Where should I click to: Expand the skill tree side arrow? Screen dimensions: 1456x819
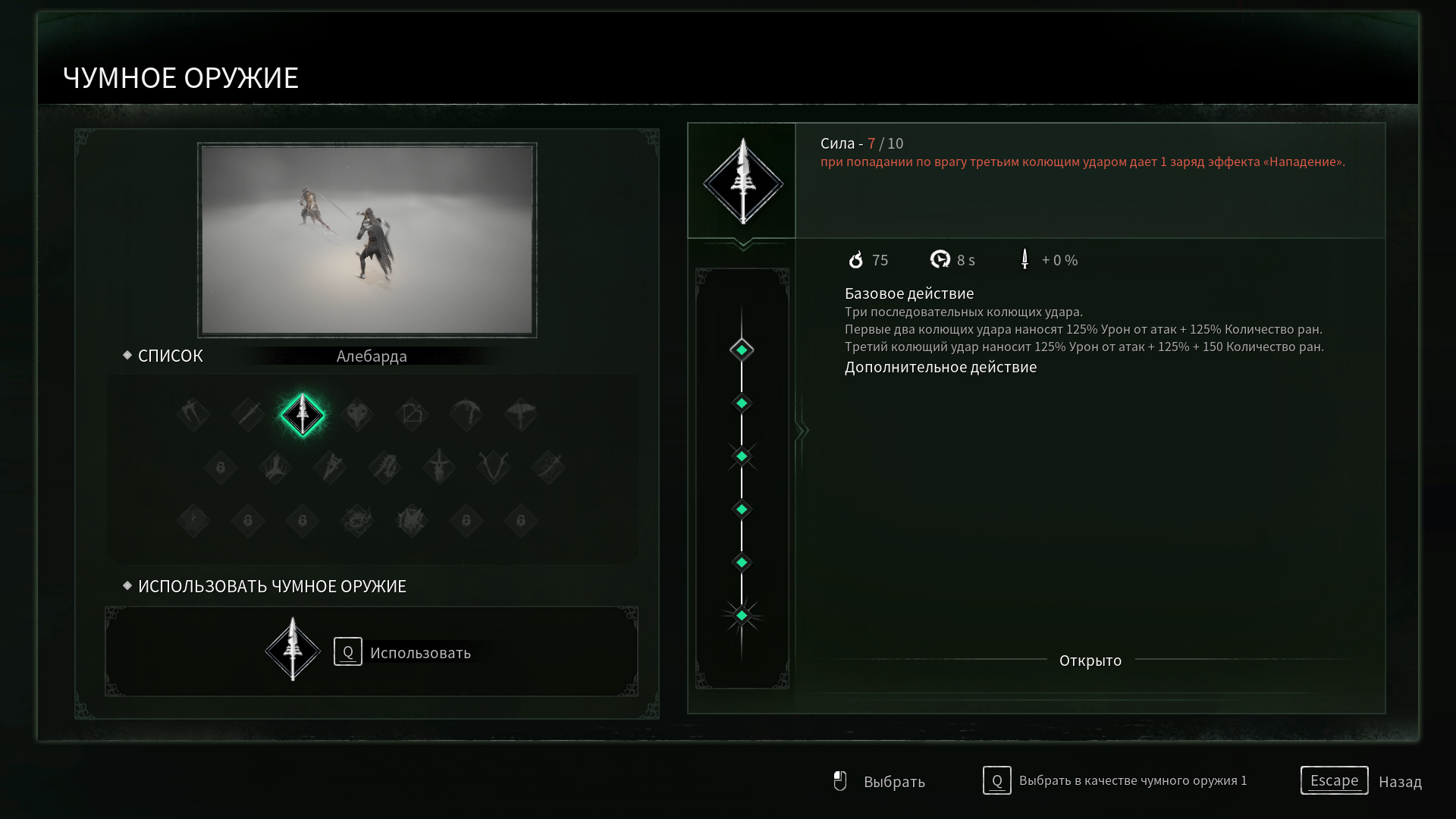[x=802, y=431]
